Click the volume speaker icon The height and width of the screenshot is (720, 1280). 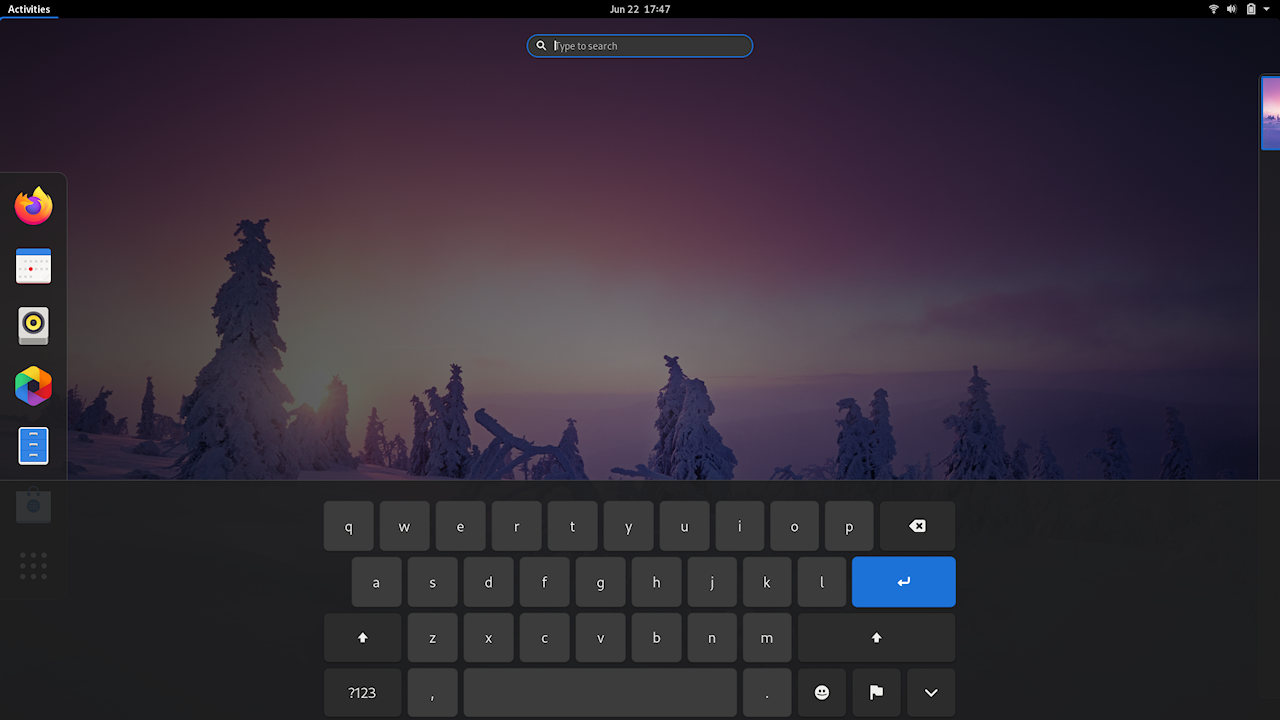[1232, 9]
